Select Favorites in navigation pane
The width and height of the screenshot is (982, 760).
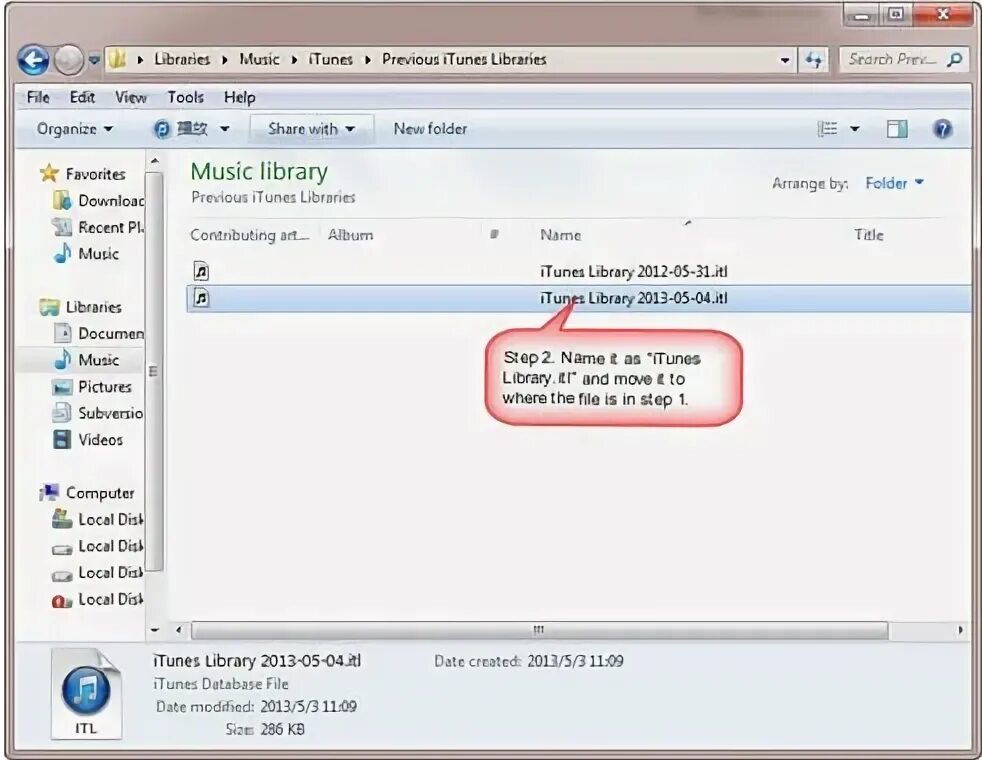coord(95,174)
